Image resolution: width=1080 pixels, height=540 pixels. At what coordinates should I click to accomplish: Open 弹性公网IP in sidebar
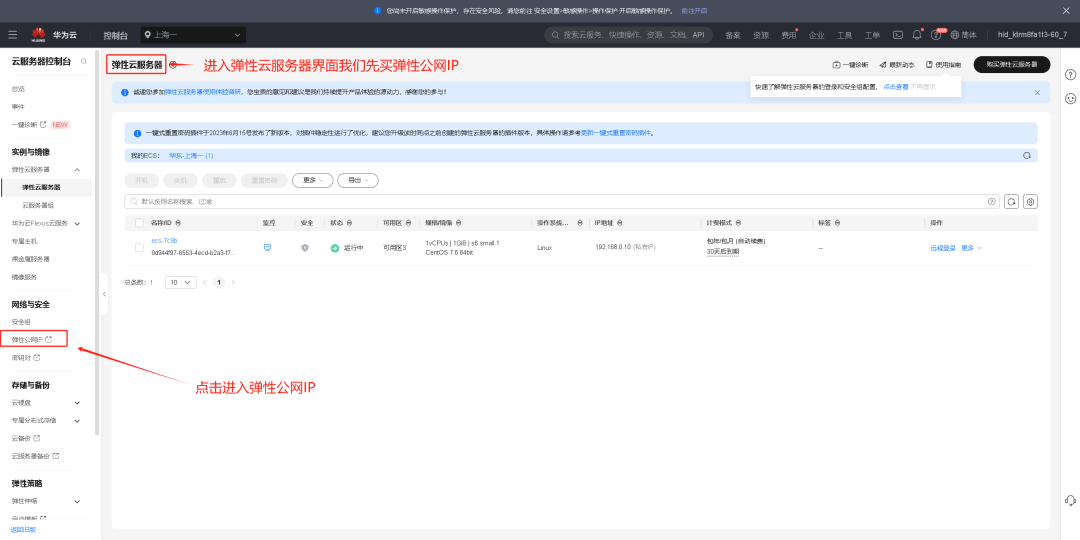click(x=33, y=340)
